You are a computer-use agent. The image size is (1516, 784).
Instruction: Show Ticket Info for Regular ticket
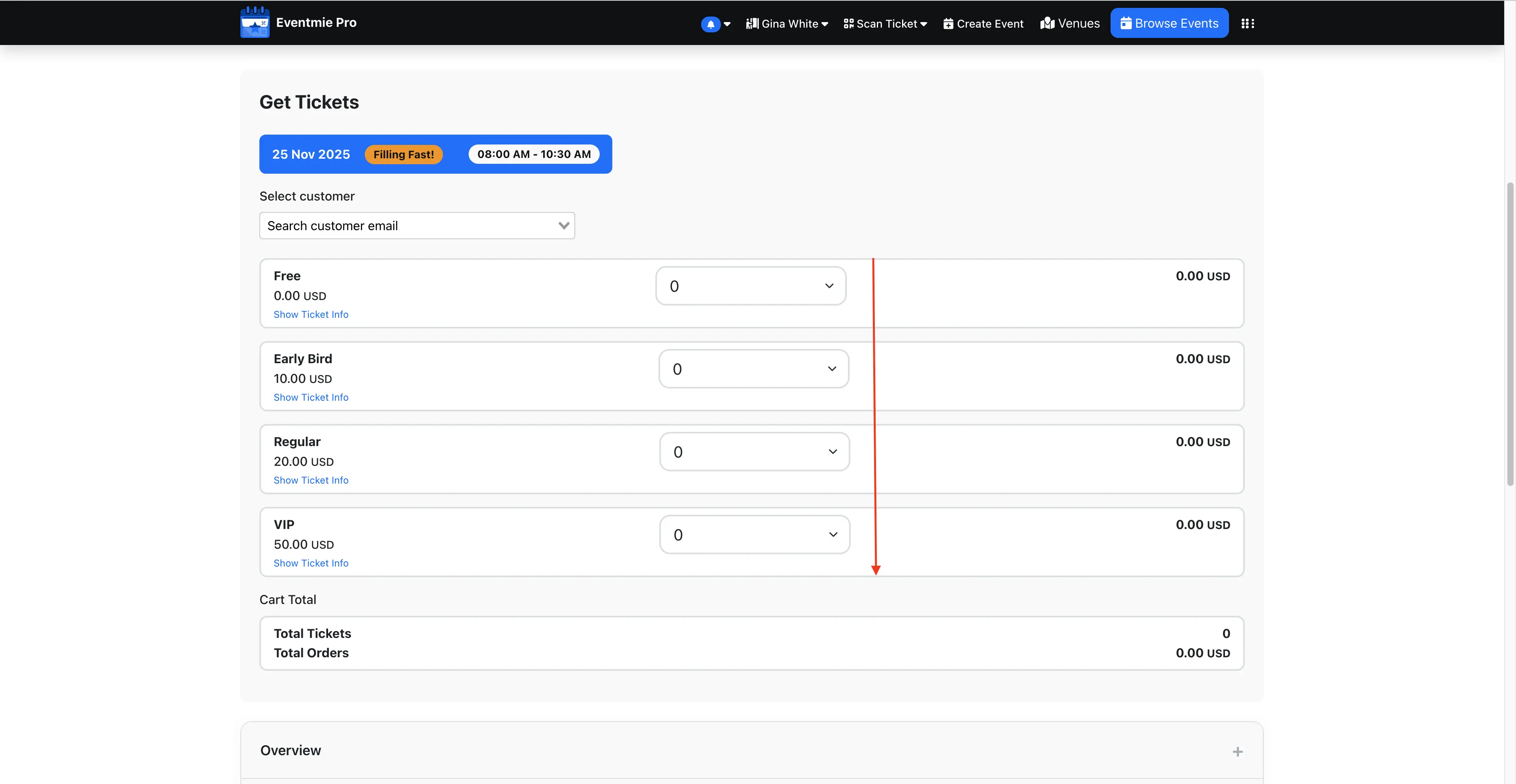pos(311,480)
